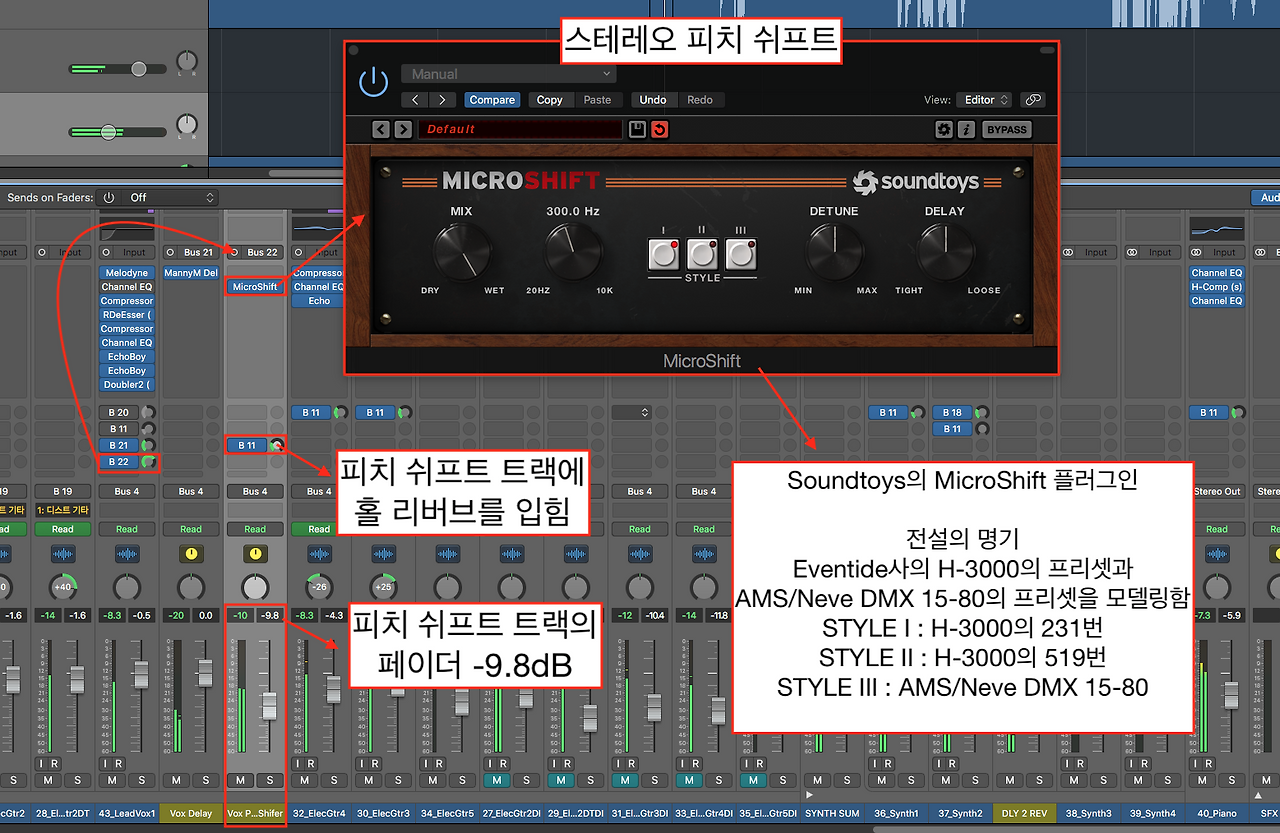Solo the Vox Delay channel
1280x833 pixels.
pyautogui.click(x=205, y=780)
